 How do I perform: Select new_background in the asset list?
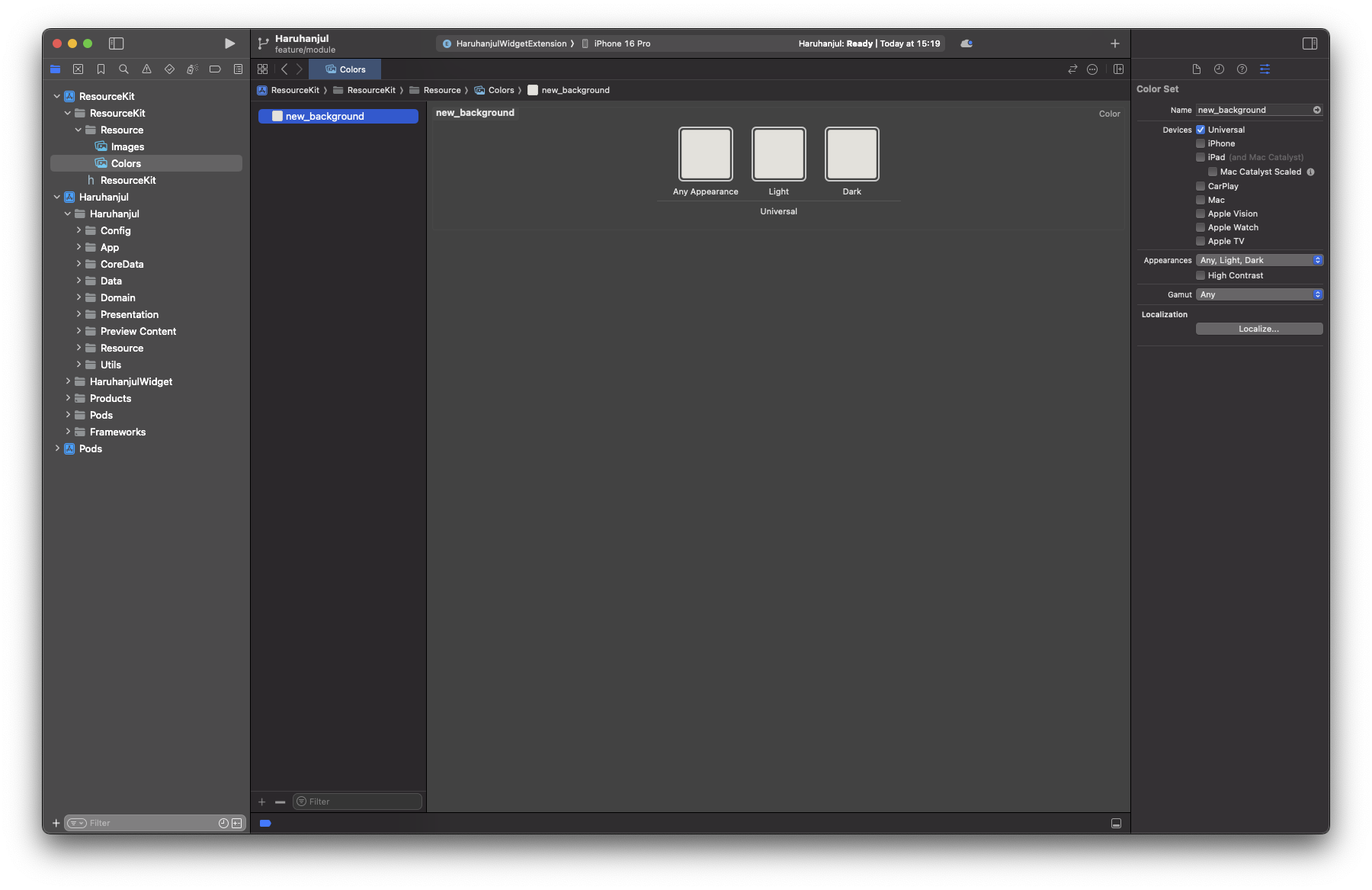[338, 116]
